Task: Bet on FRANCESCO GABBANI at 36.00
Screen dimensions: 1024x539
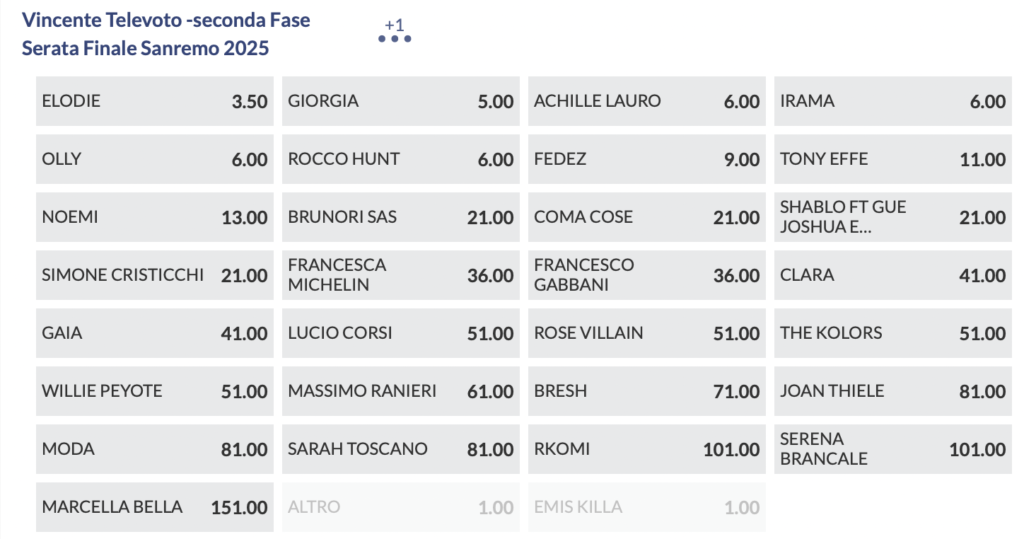Action: pos(646,275)
